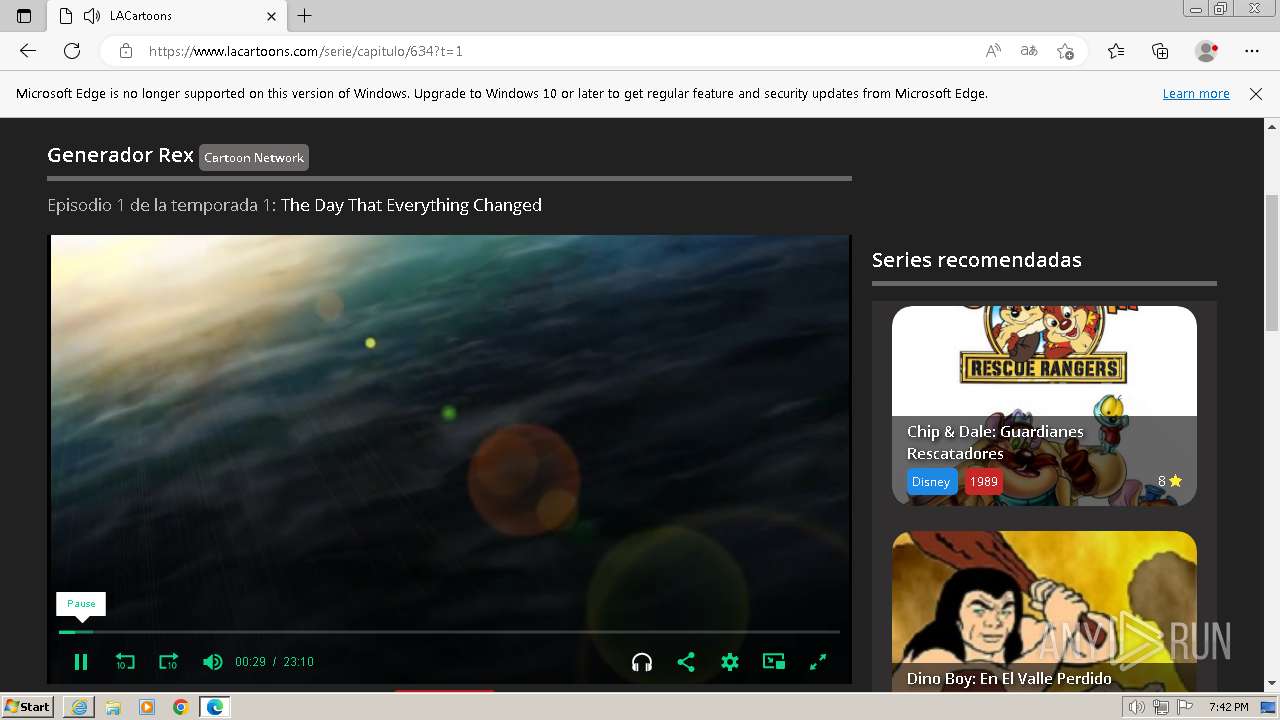Toggle picture-in-picture mode in player

[774, 662]
